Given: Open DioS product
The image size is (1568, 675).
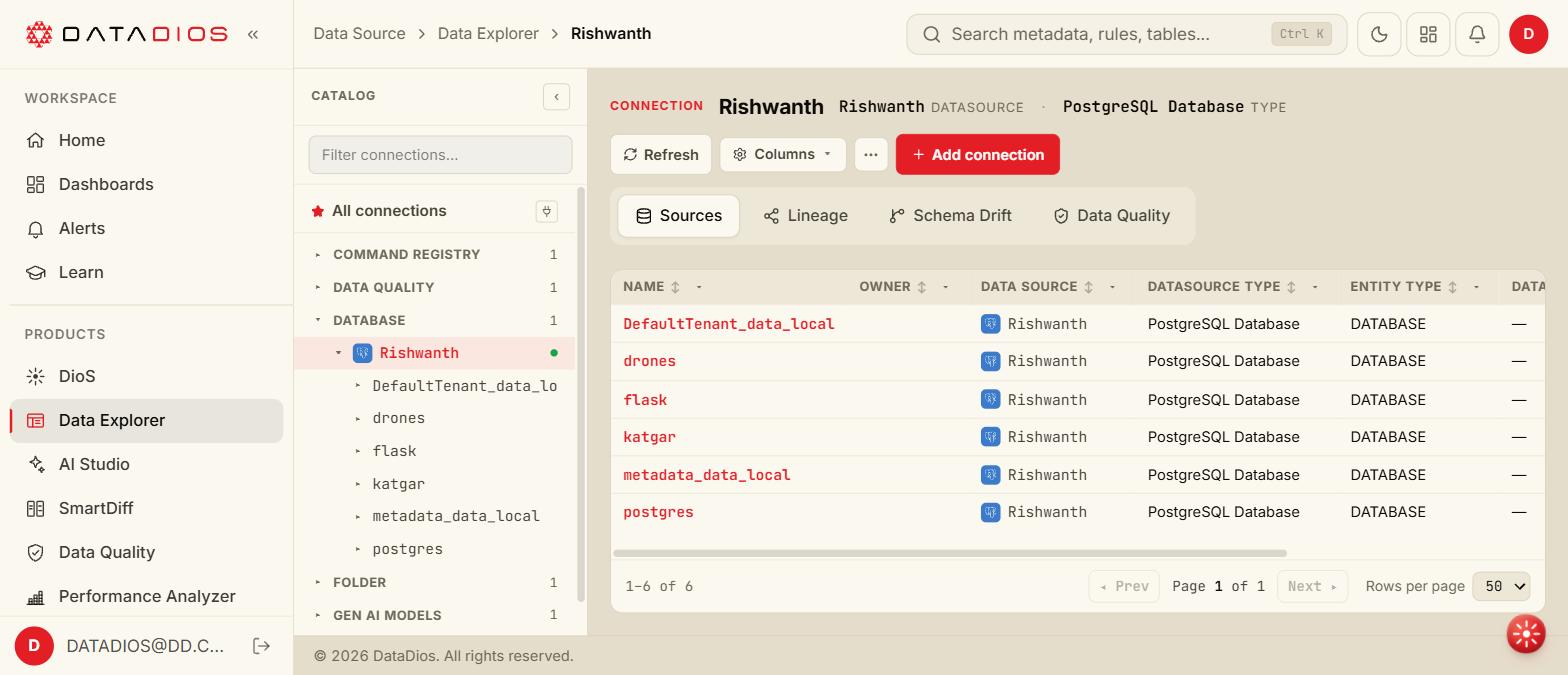Looking at the screenshot, I should pos(146,376).
